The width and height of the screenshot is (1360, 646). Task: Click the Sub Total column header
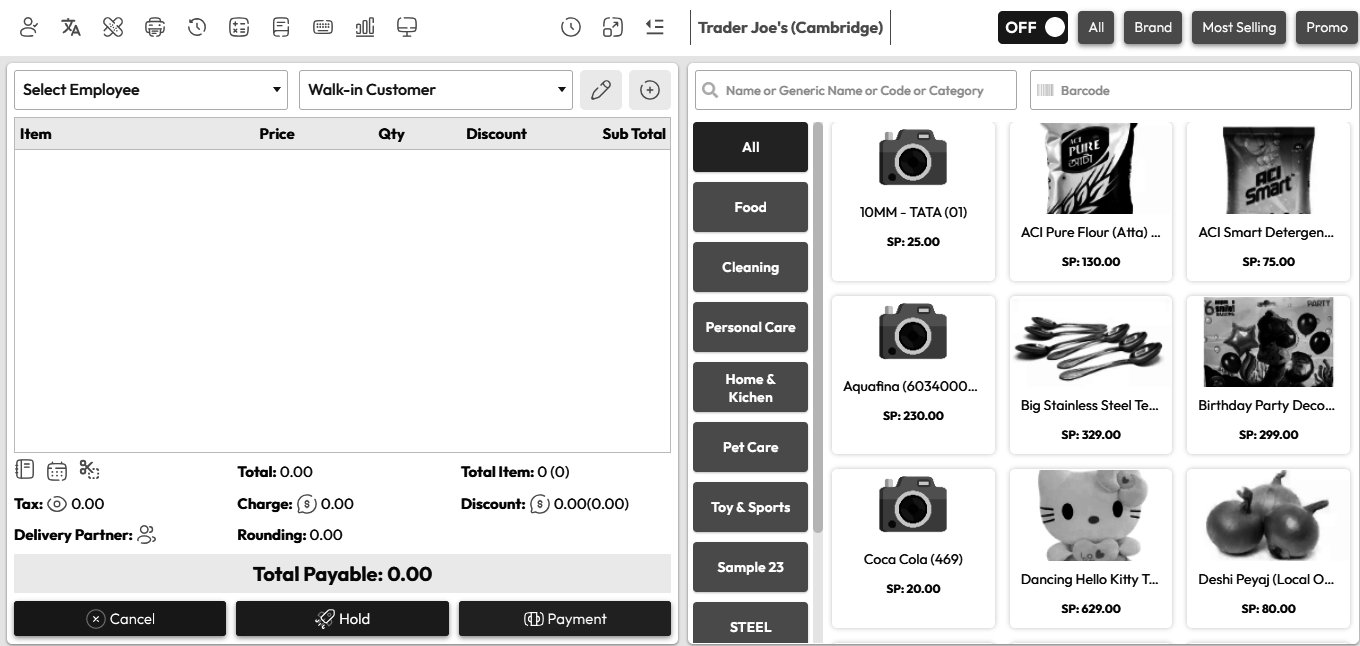coord(634,134)
